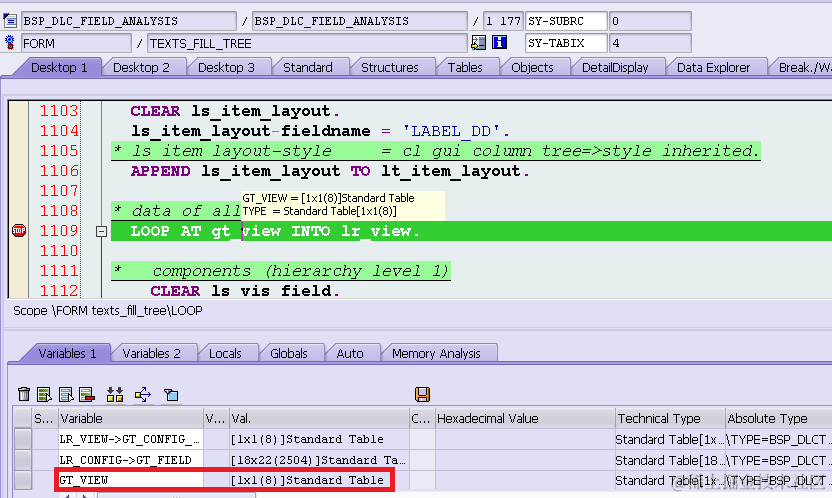Click the Val. column header
Image resolution: width=832 pixels, height=498 pixels.
click(319, 418)
